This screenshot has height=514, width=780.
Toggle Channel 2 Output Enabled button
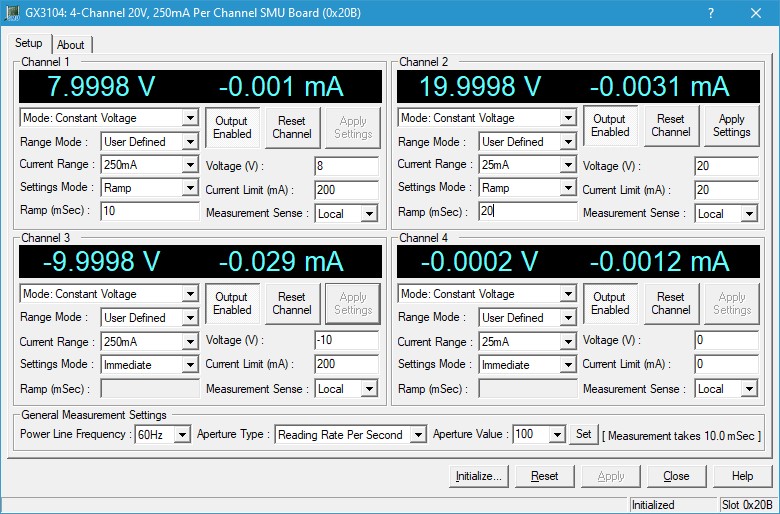610,125
